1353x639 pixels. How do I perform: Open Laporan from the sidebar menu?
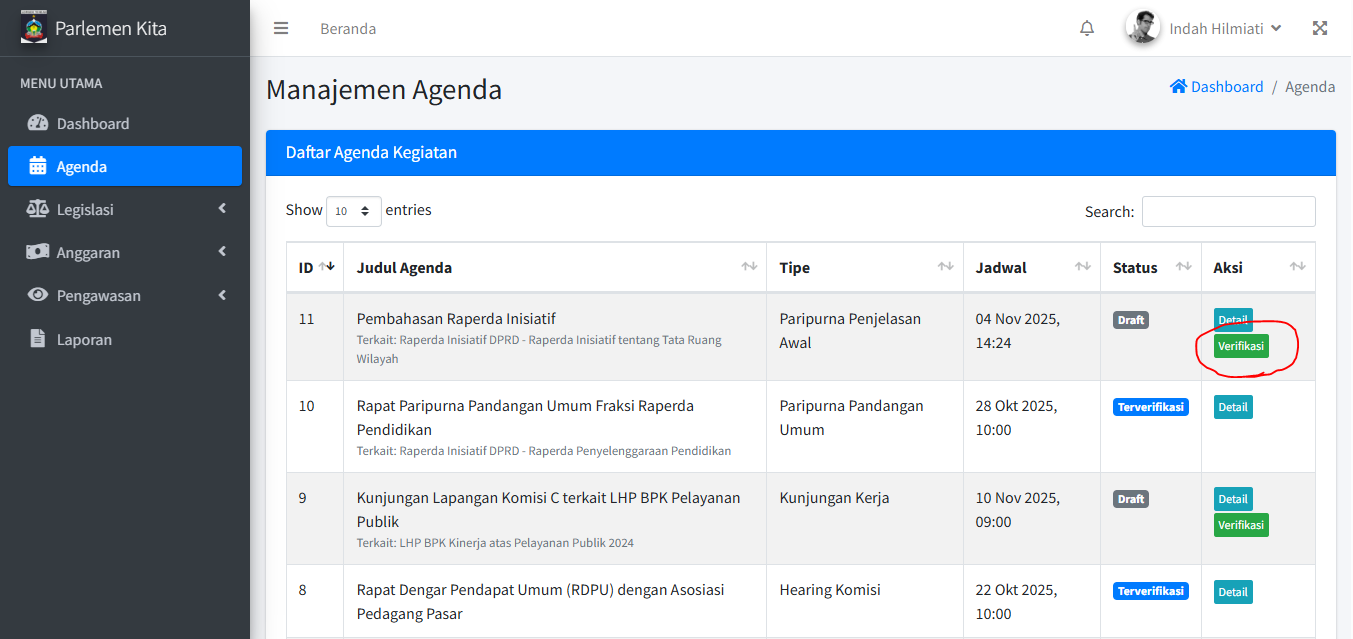coord(84,339)
